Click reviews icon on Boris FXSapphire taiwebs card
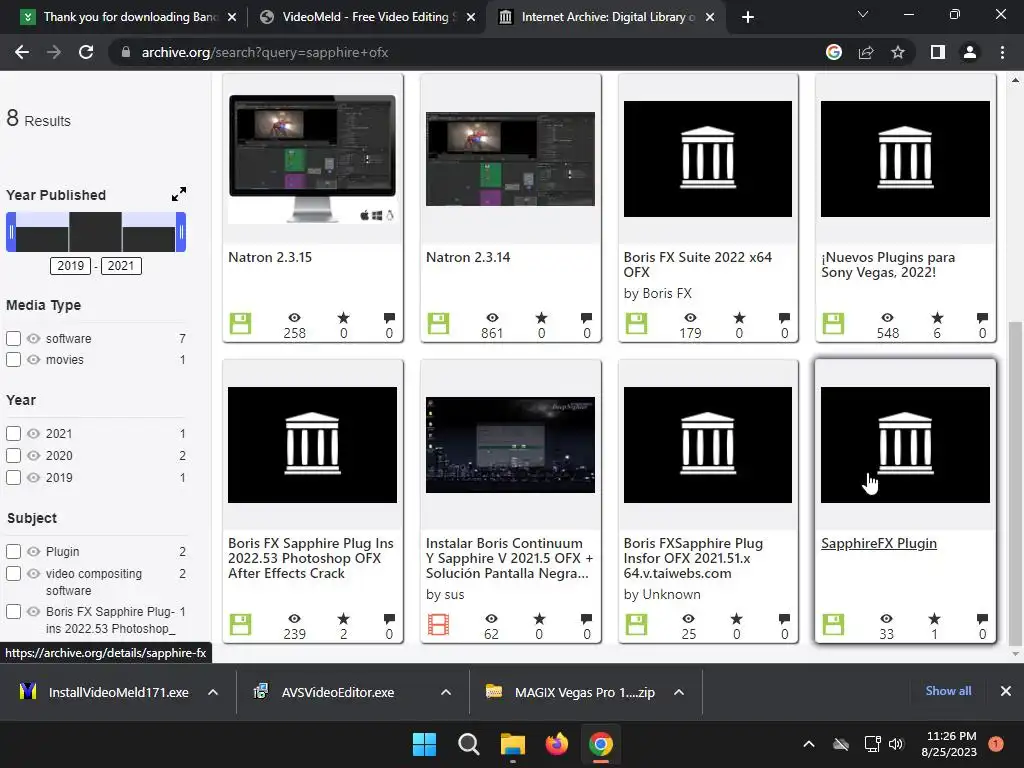1024x768 pixels. coord(784,618)
